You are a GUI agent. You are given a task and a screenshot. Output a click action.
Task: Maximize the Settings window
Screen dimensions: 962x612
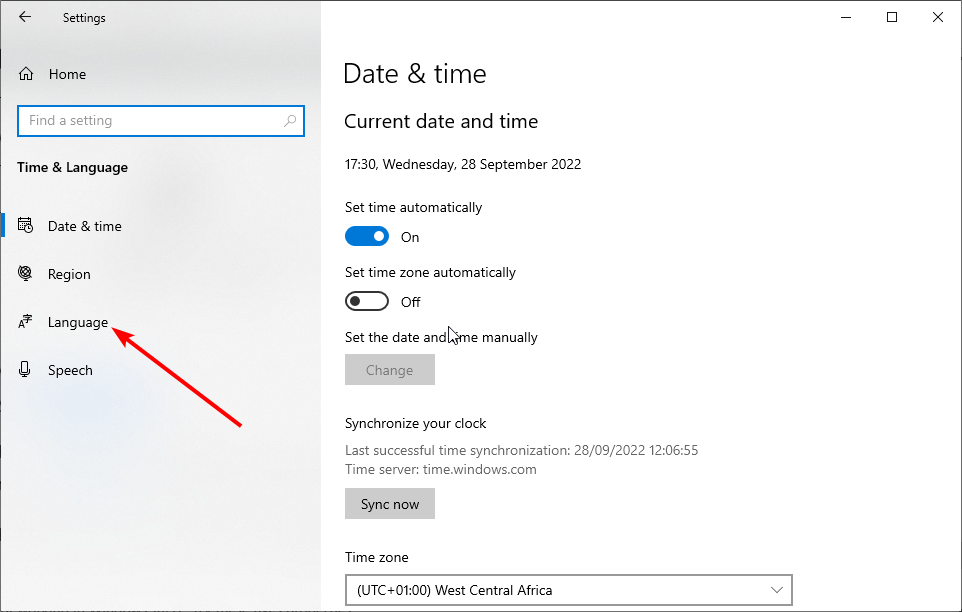click(892, 17)
